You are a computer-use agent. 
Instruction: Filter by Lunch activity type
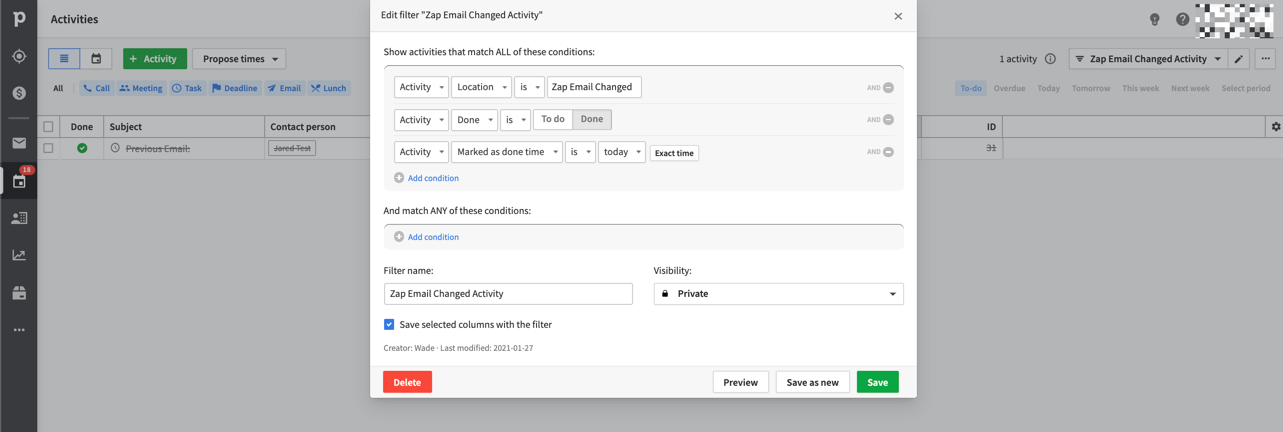pos(329,88)
